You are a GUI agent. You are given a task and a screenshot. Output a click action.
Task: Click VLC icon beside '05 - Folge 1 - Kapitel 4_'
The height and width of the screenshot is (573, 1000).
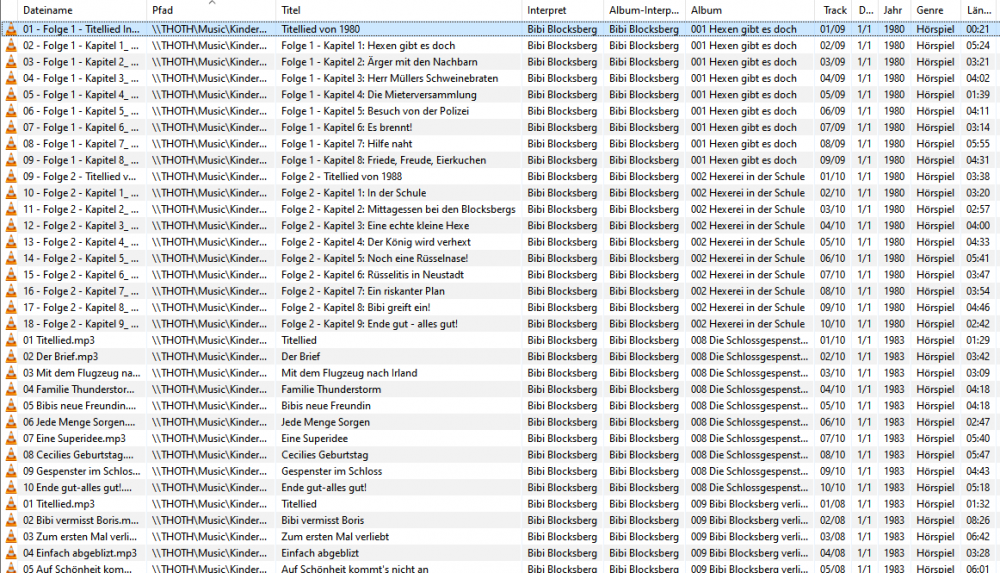pyautogui.click(x=11, y=94)
